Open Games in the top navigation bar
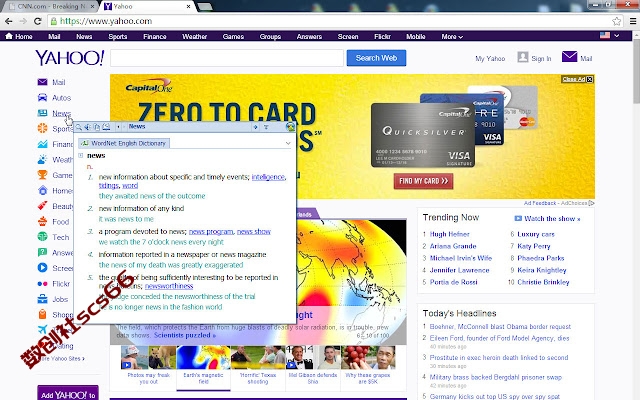The width and height of the screenshot is (640, 400). click(x=233, y=37)
